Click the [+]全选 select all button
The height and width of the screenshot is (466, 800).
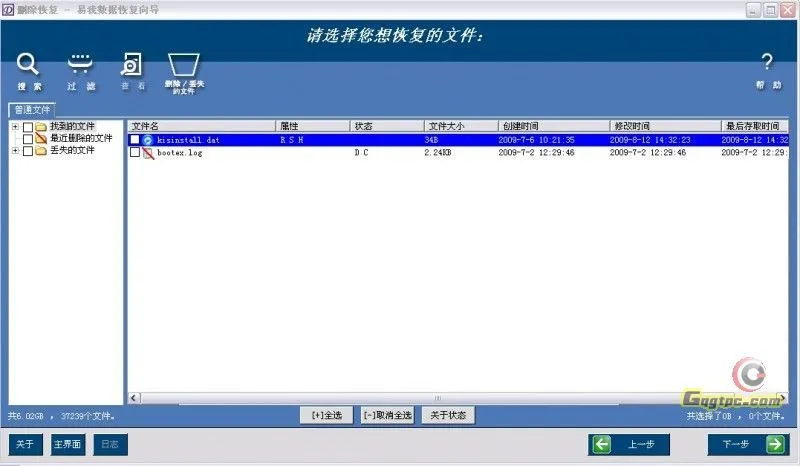pyautogui.click(x=327, y=415)
